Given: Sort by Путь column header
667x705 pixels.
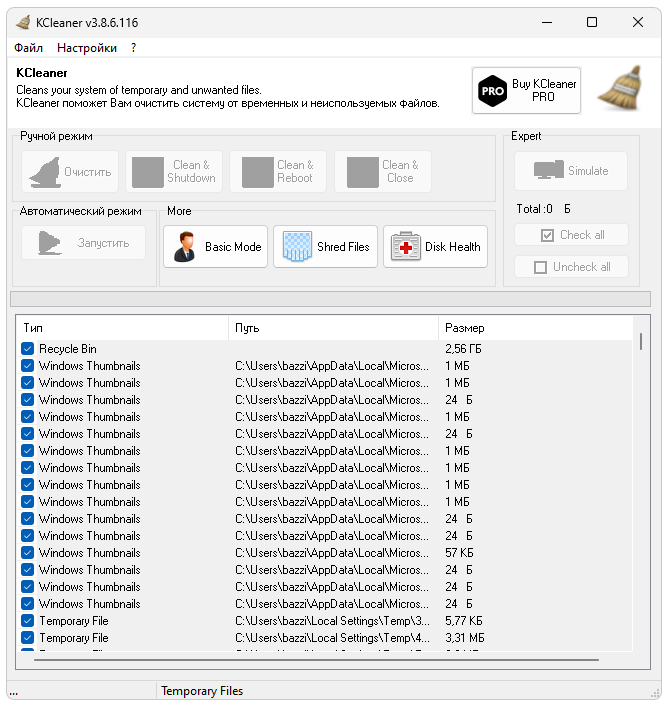Looking at the screenshot, I should tap(334, 328).
